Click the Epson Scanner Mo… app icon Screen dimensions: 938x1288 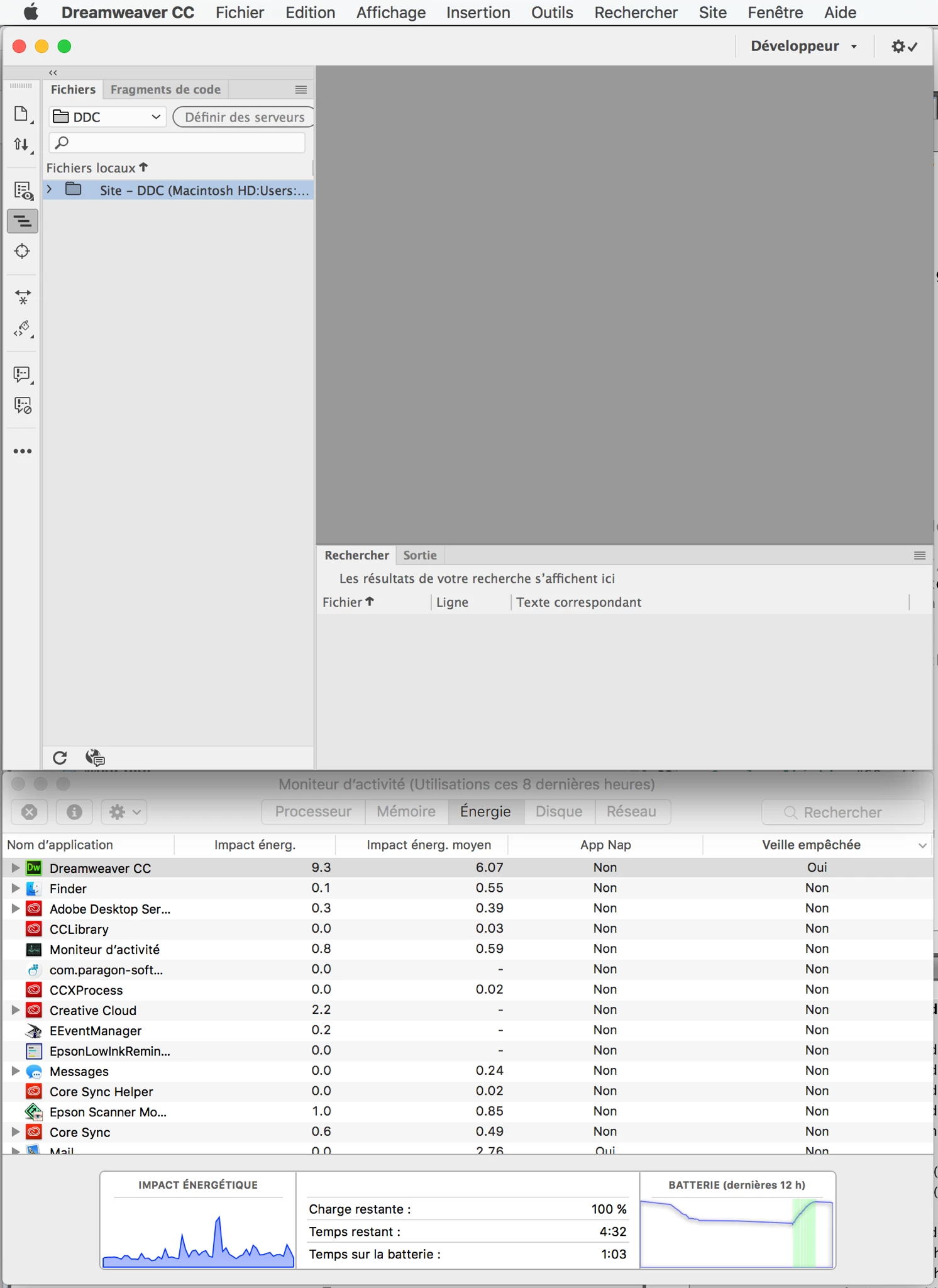(34, 1111)
